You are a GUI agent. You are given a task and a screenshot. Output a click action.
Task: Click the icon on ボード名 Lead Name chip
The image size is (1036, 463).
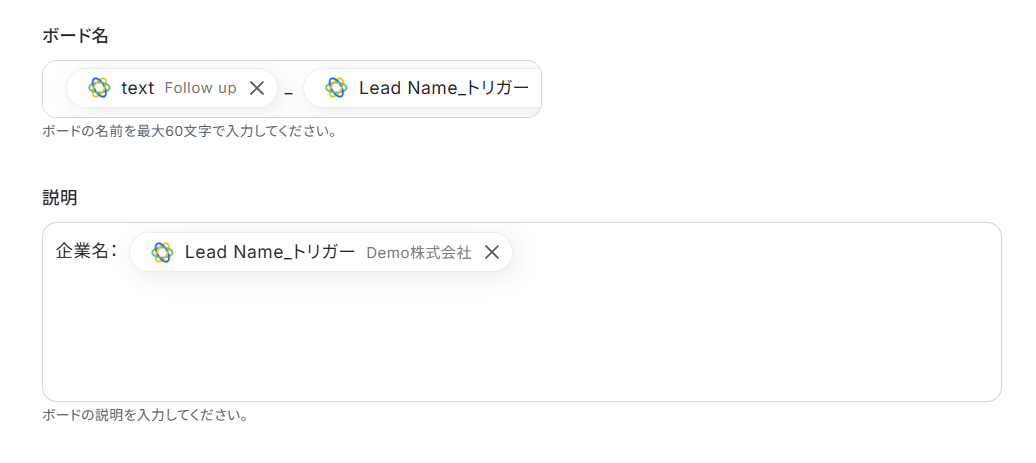pyautogui.click(x=336, y=88)
